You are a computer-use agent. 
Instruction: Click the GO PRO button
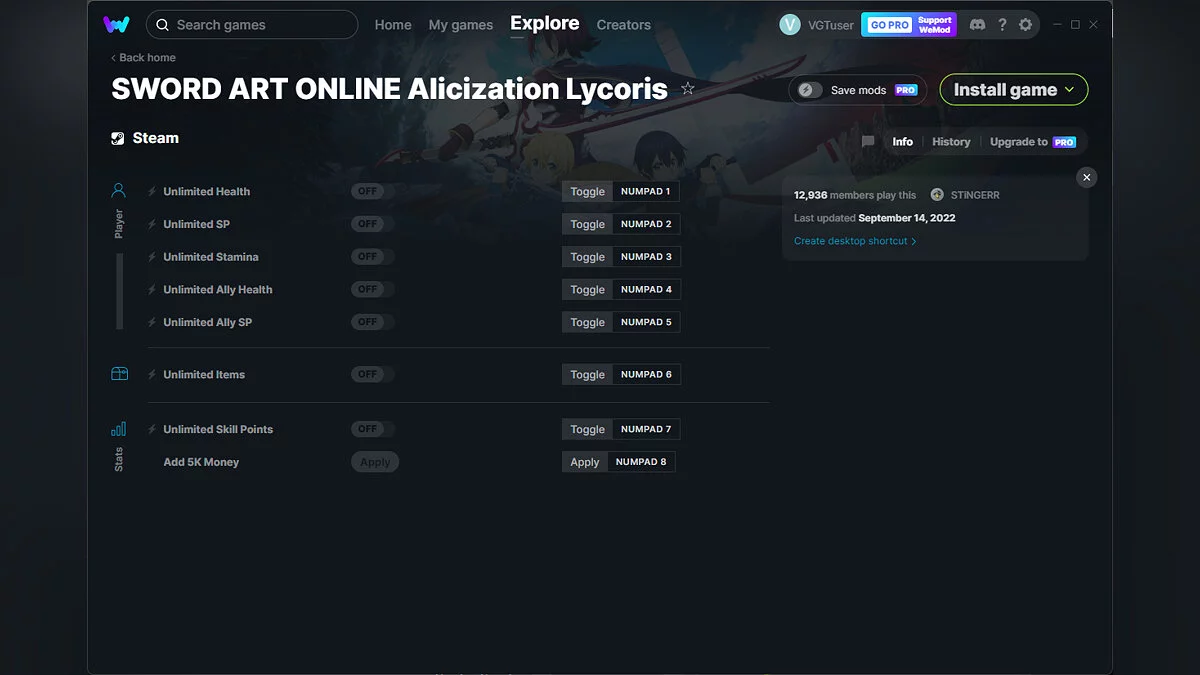(888, 25)
